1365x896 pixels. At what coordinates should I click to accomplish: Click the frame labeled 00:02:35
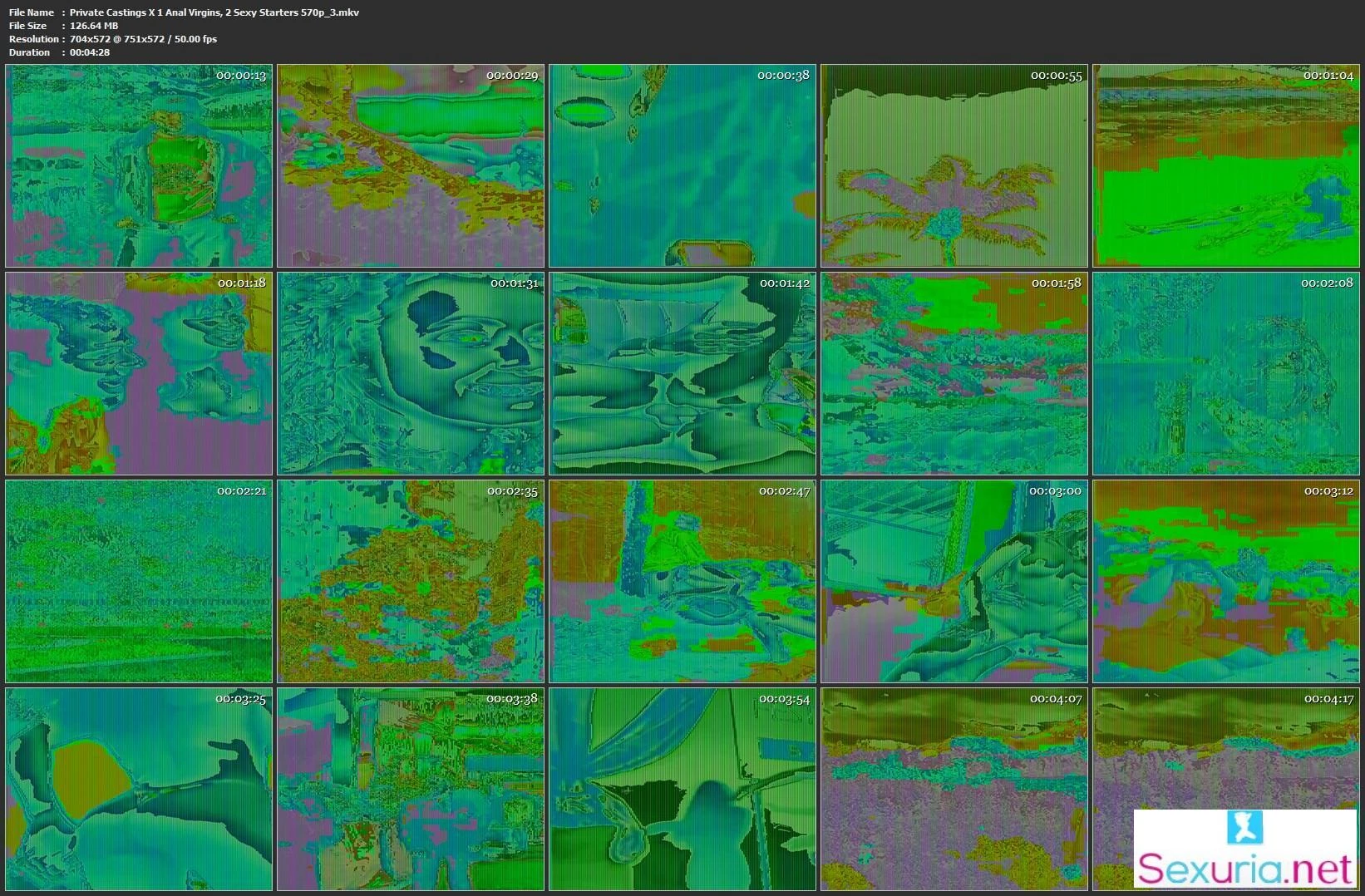411,581
